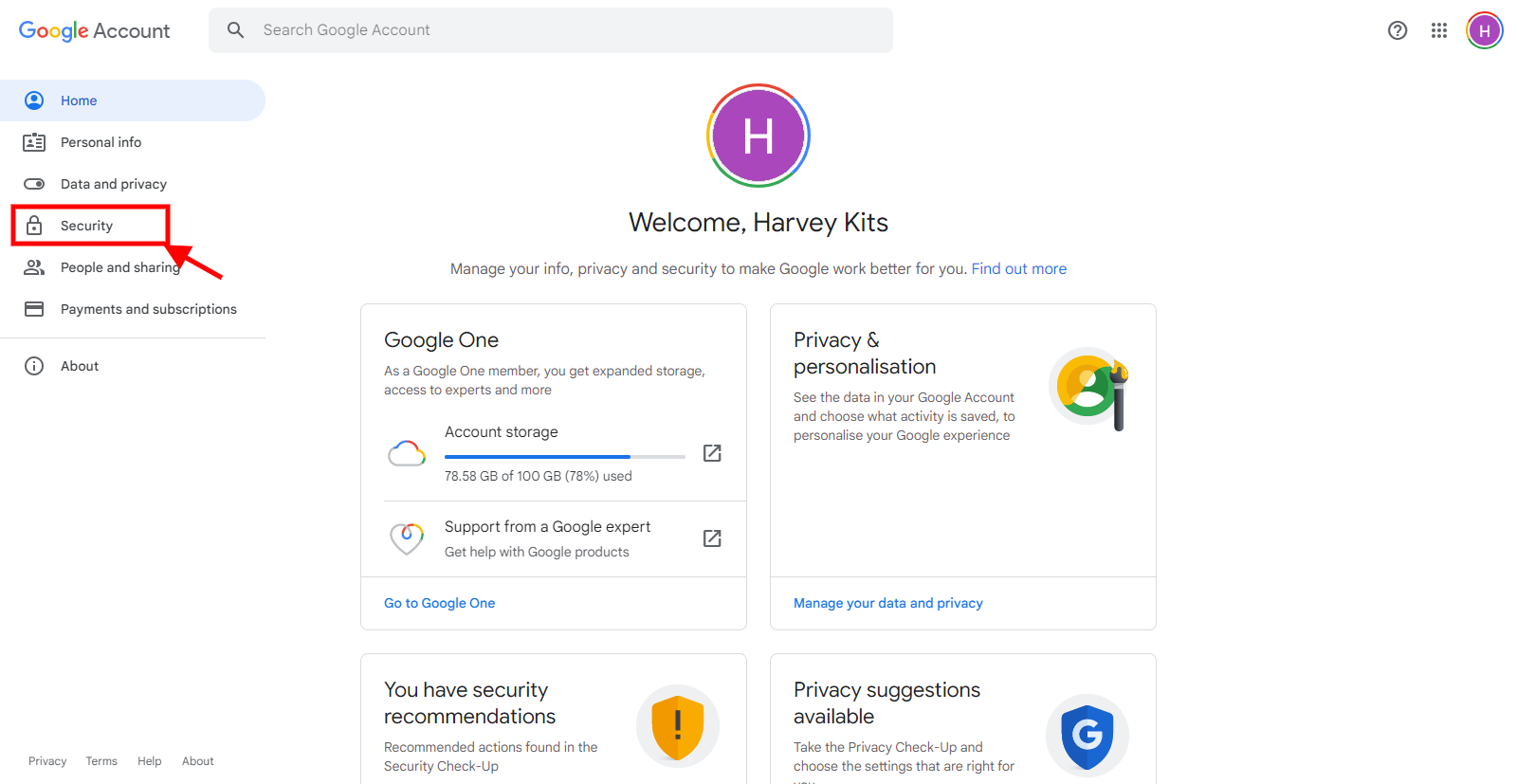This screenshot has width=1517, height=784.
Task: Click the large Harvey Kits profile picture
Action: coord(758,136)
